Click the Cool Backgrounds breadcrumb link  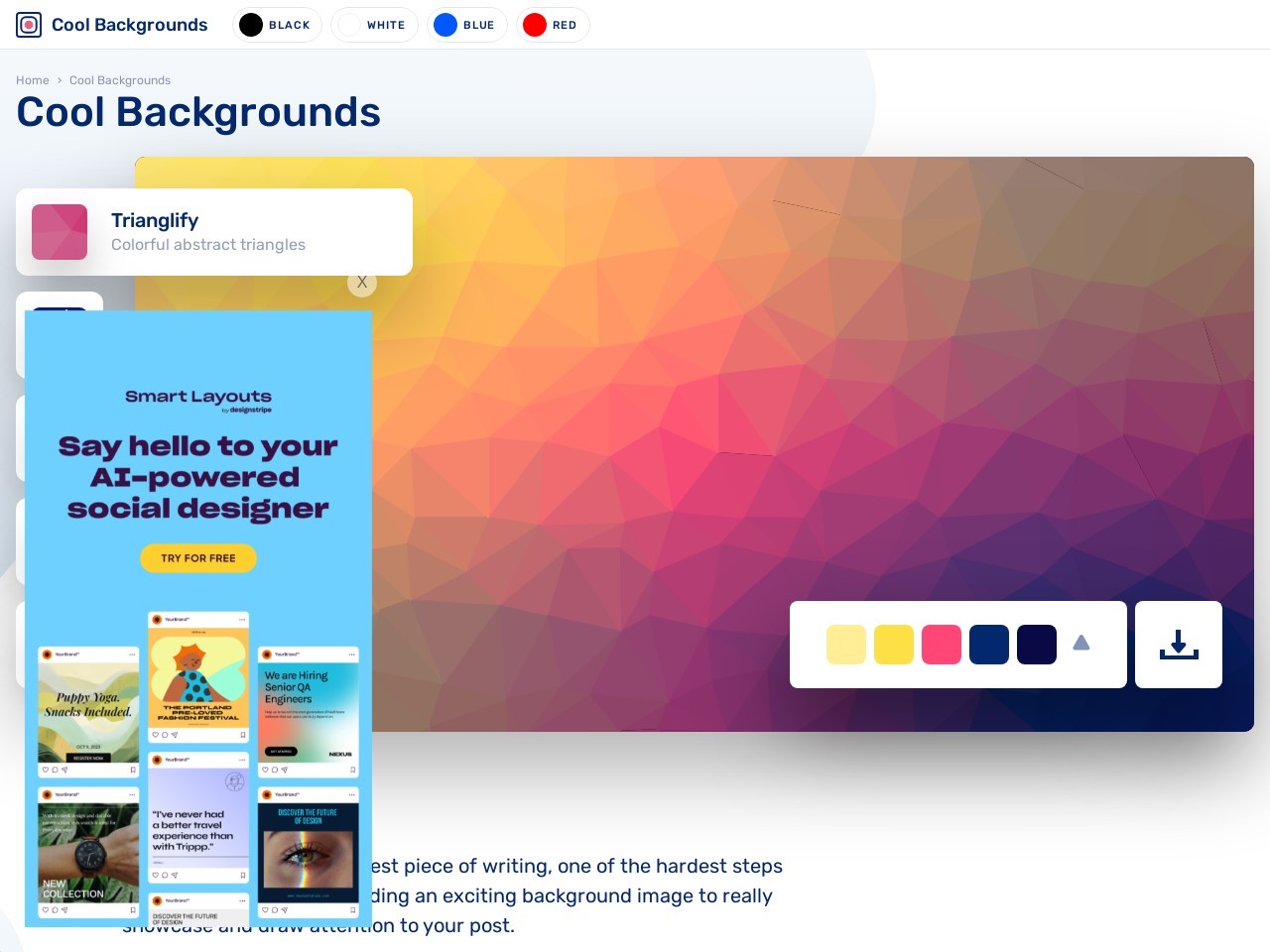(x=120, y=80)
